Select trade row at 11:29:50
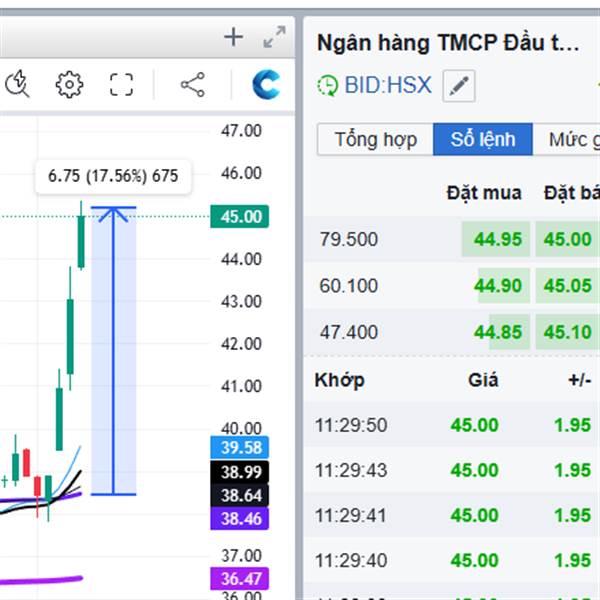 click(452, 425)
